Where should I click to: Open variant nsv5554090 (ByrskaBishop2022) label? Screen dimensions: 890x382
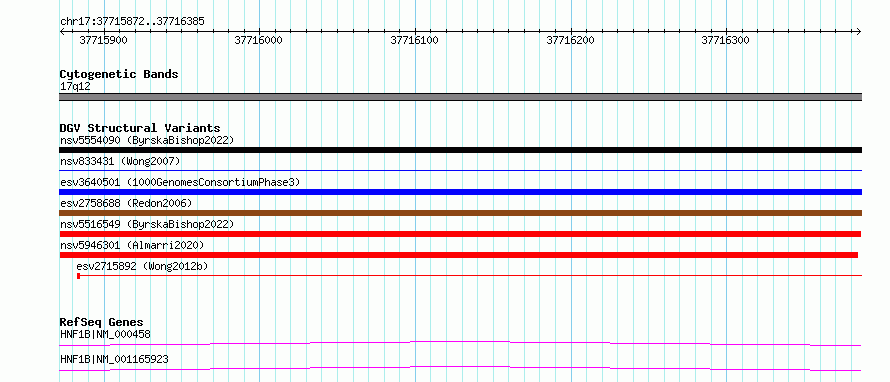point(147,140)
